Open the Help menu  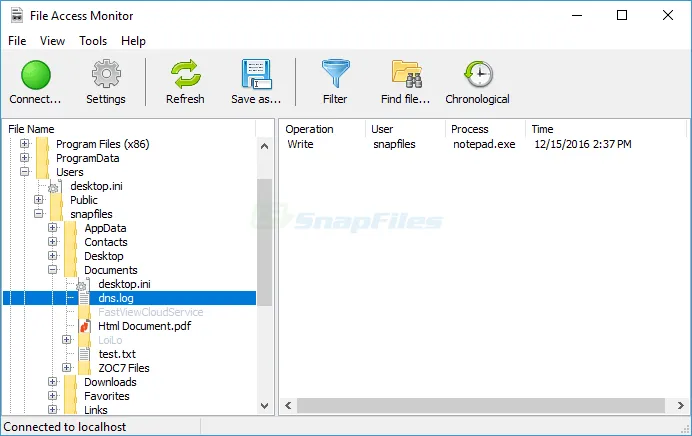133,41
